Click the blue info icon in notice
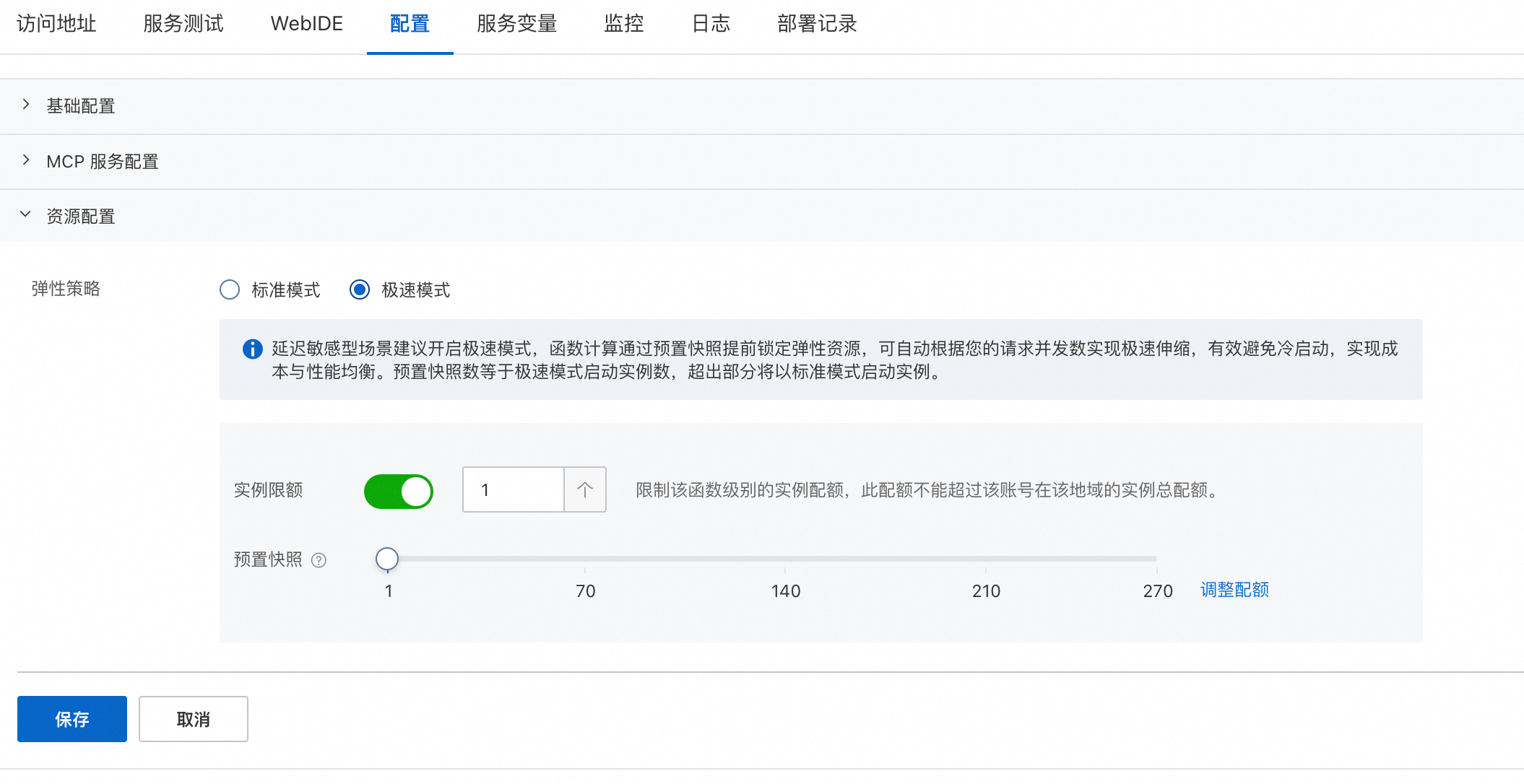 pyautogui.click(x=252, y=349)
